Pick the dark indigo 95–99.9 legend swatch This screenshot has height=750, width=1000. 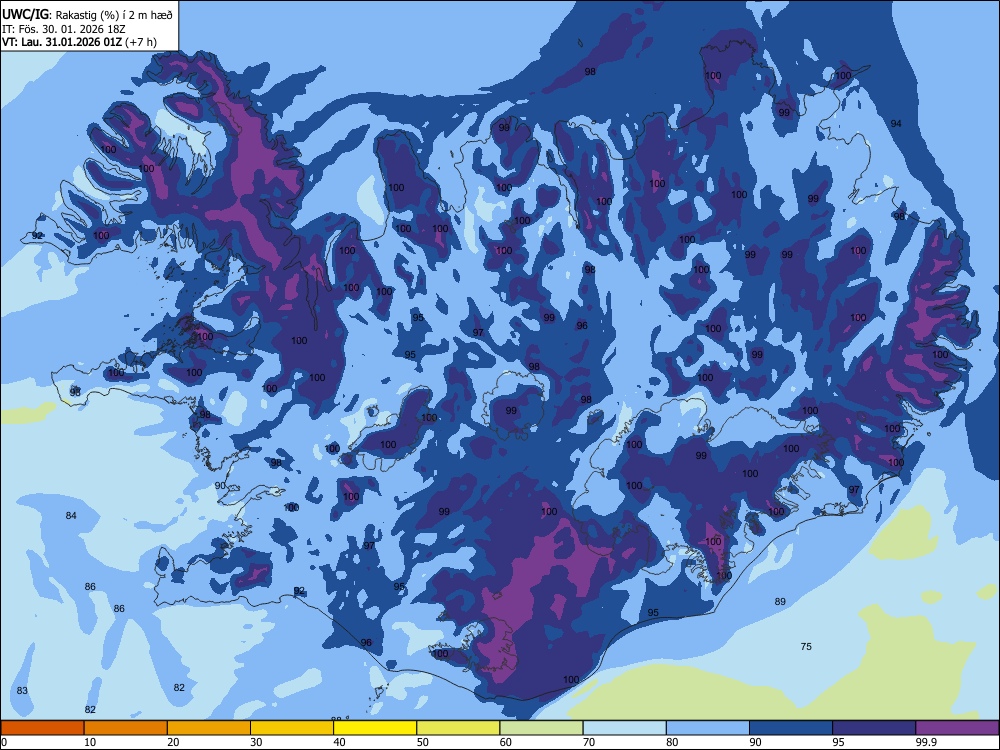[874, 728]
